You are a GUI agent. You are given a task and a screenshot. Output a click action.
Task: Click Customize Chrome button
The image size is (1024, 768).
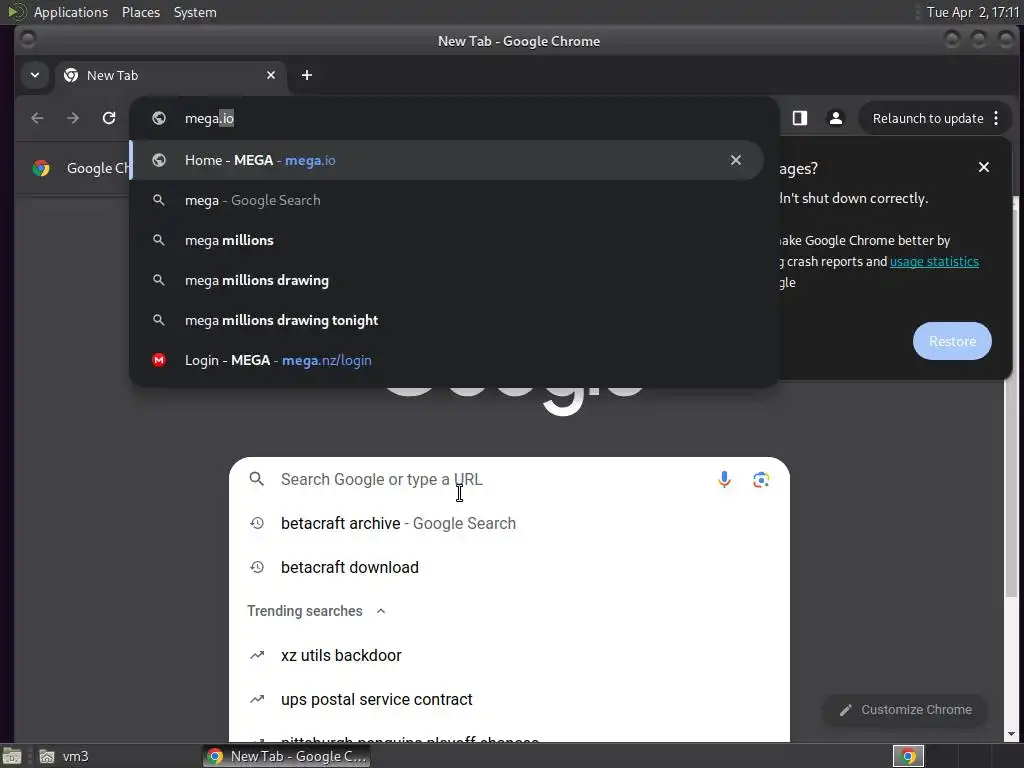tap(904, 710)
